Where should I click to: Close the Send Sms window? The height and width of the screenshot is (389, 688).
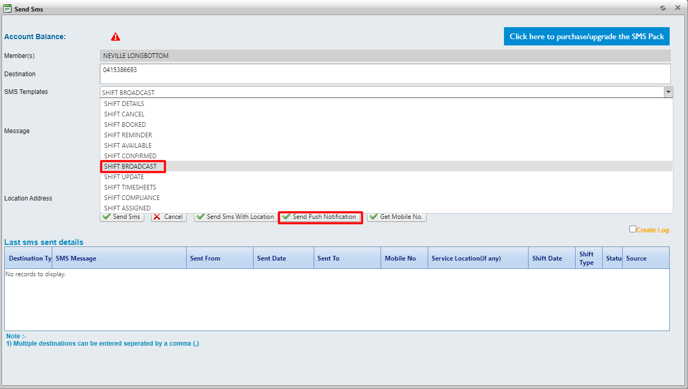coord(677,7)
